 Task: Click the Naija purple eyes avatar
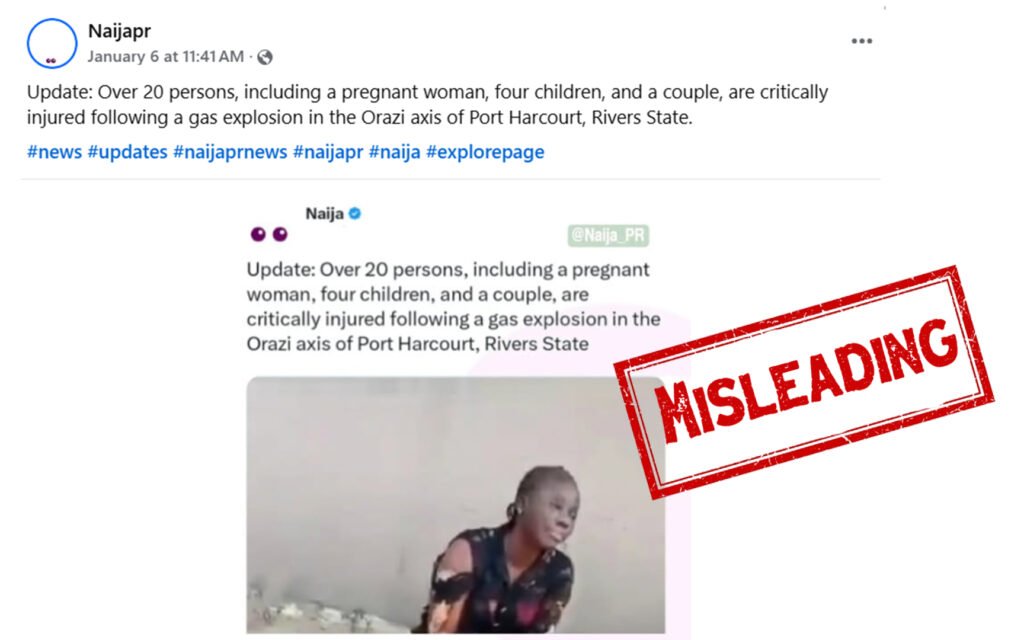pos(269,234)
